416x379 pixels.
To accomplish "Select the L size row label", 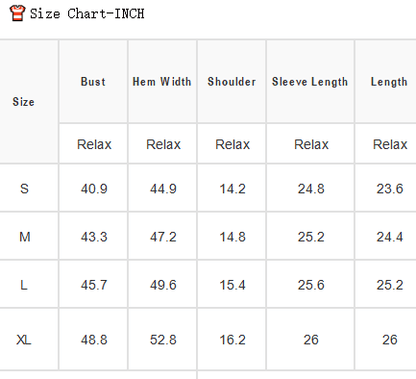I will 24,285.
